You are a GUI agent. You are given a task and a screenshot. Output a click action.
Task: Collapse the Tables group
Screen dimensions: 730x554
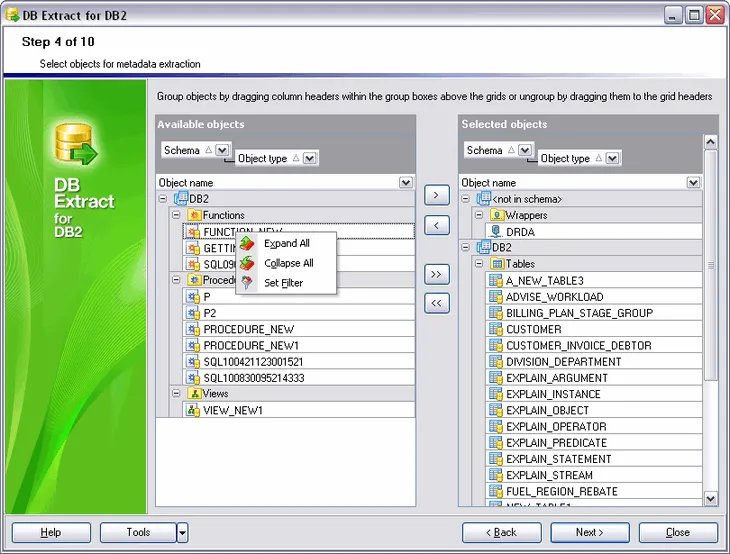click(x=479, y=264)
